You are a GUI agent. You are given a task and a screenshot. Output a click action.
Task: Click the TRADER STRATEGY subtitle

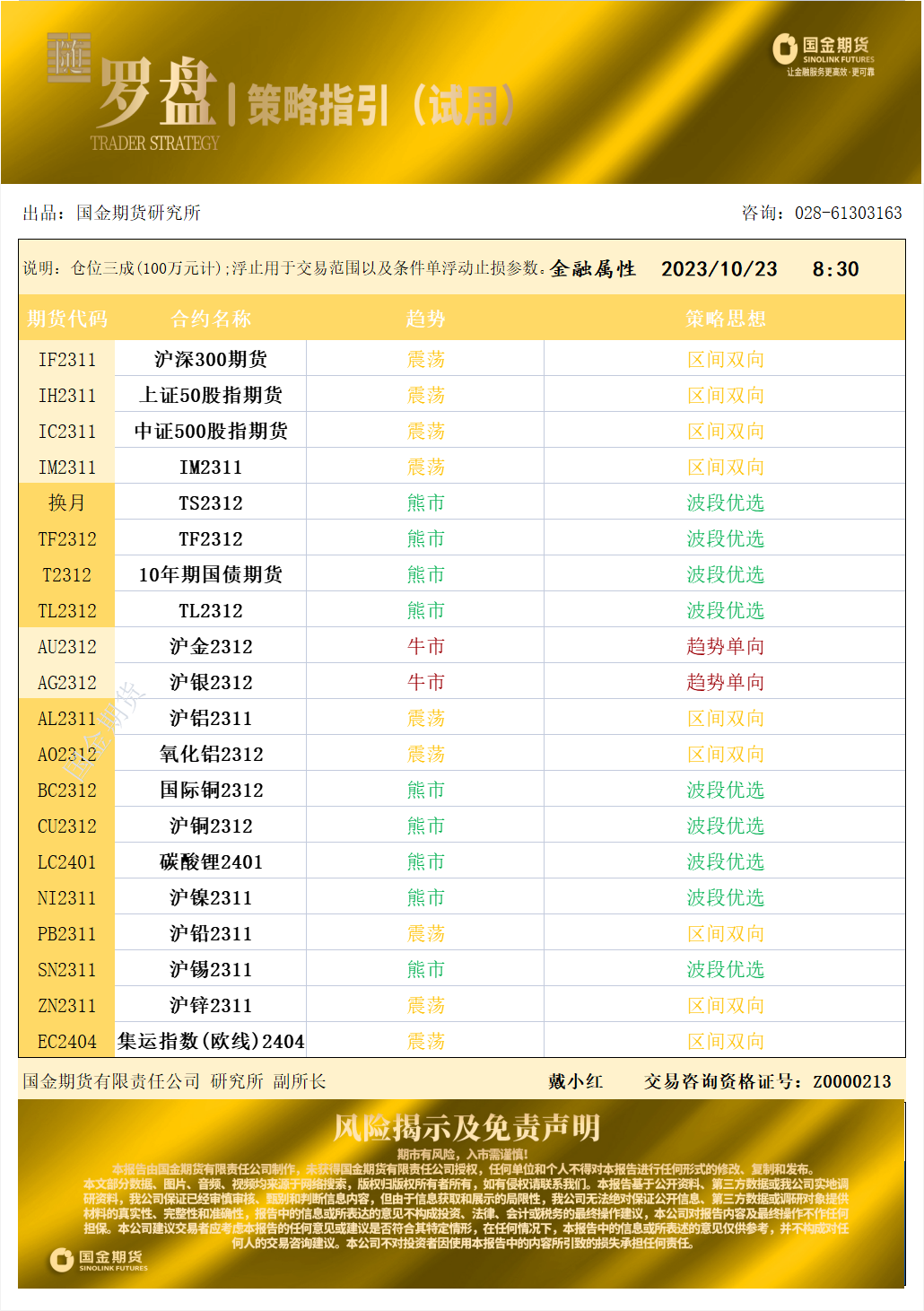(154, 143)
